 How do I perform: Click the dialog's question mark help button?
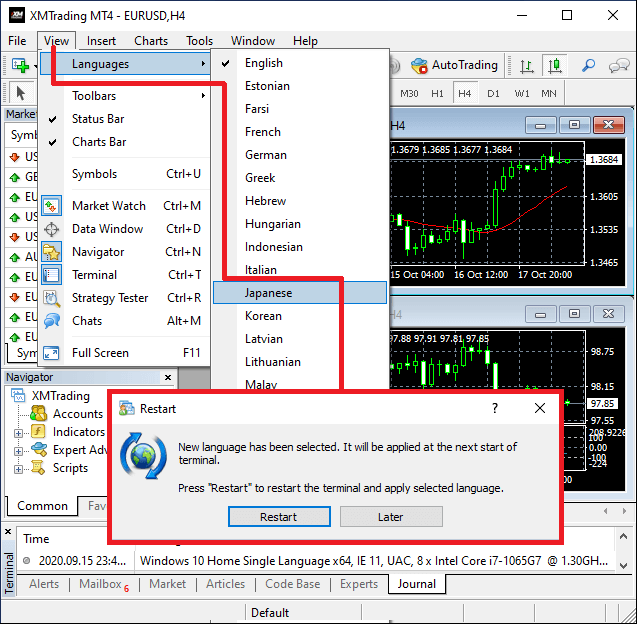[494, 408]
